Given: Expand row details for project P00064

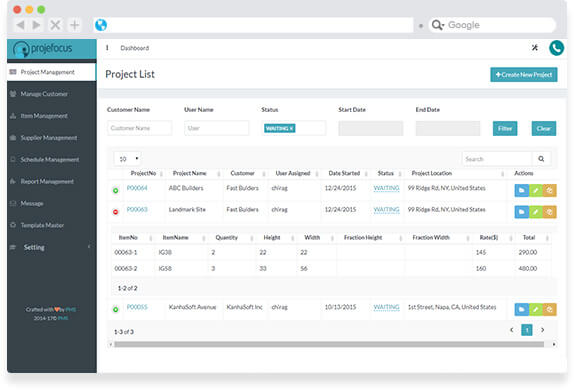Looking at the screenshot, I should point(115,190).
